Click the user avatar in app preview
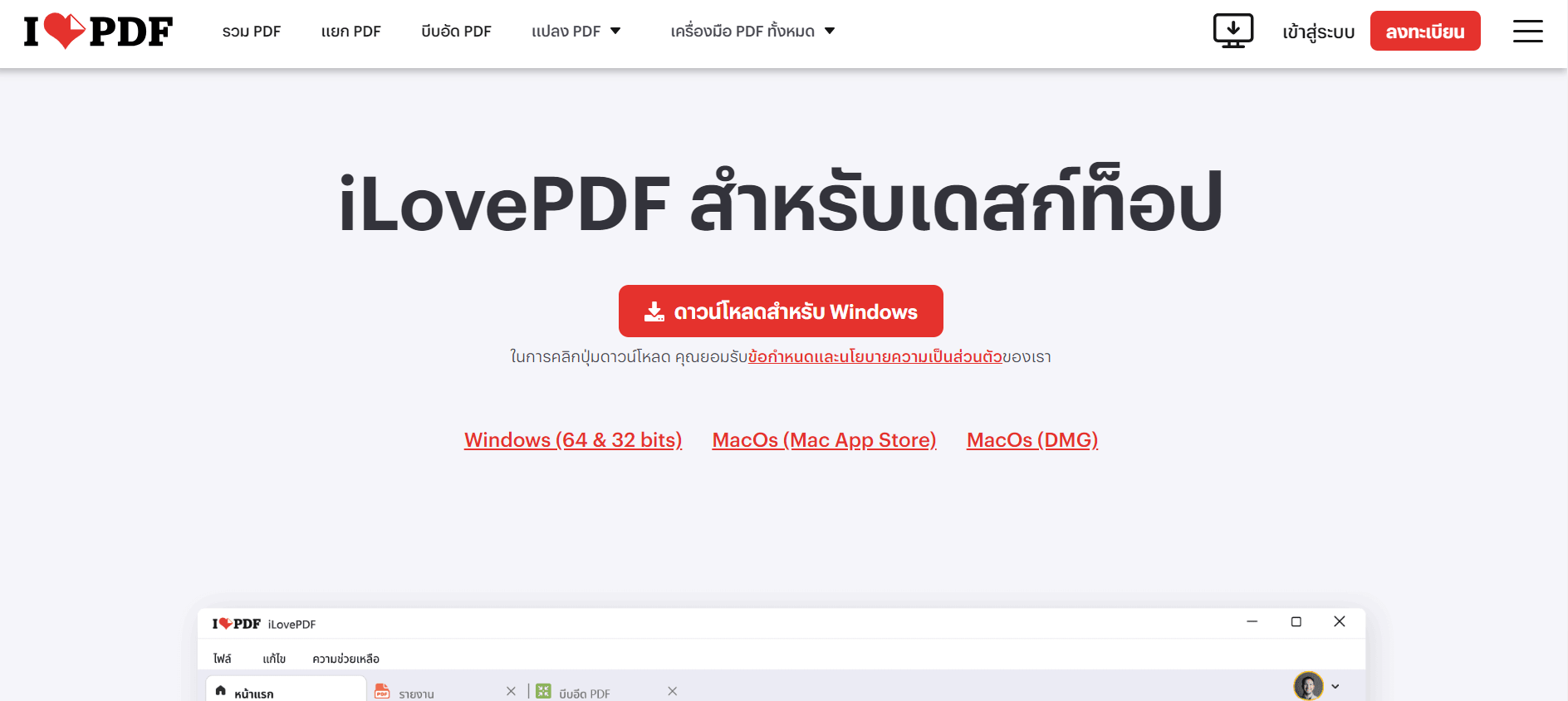 [1308, 686]
